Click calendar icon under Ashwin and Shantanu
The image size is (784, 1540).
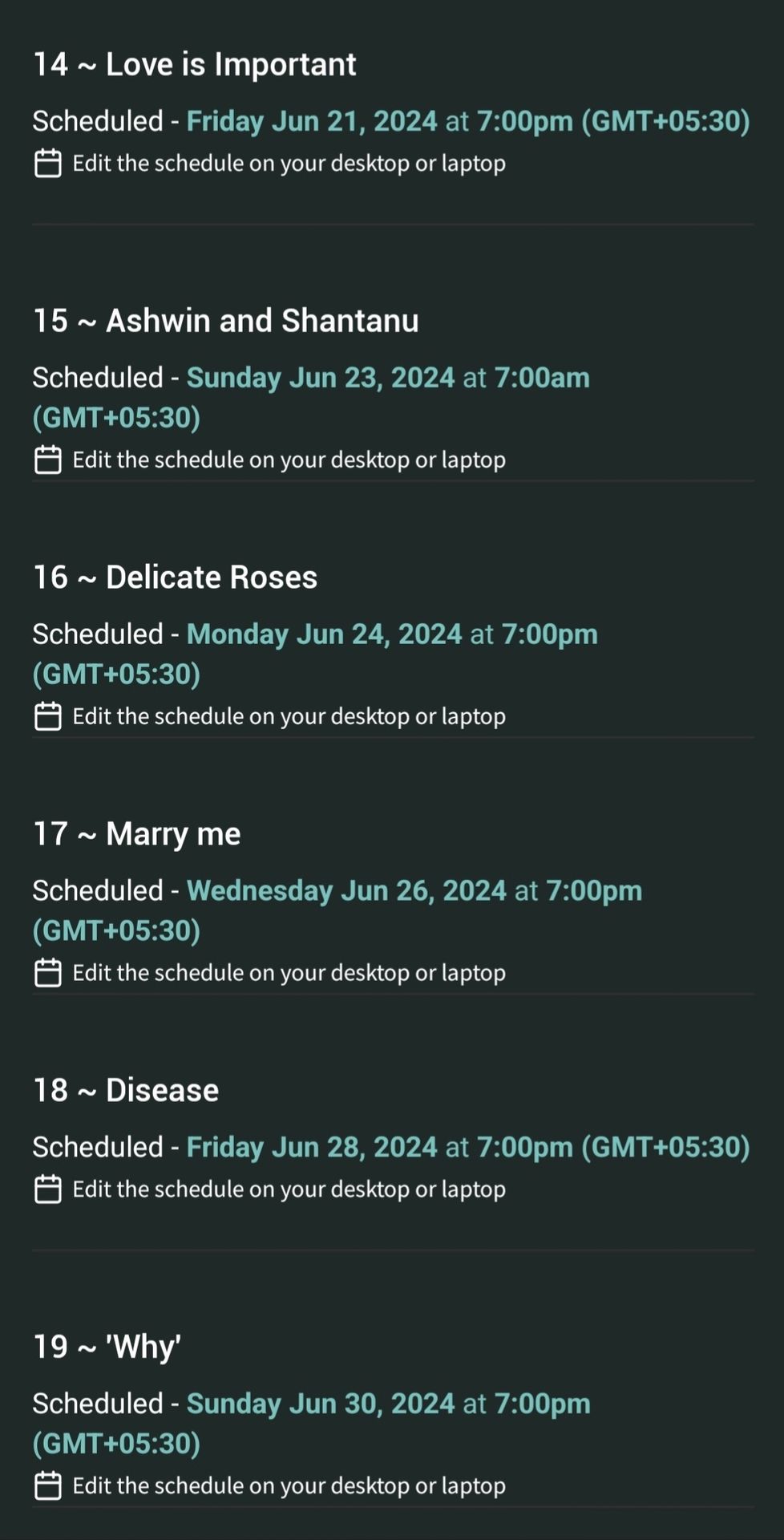tap(48, 460)
